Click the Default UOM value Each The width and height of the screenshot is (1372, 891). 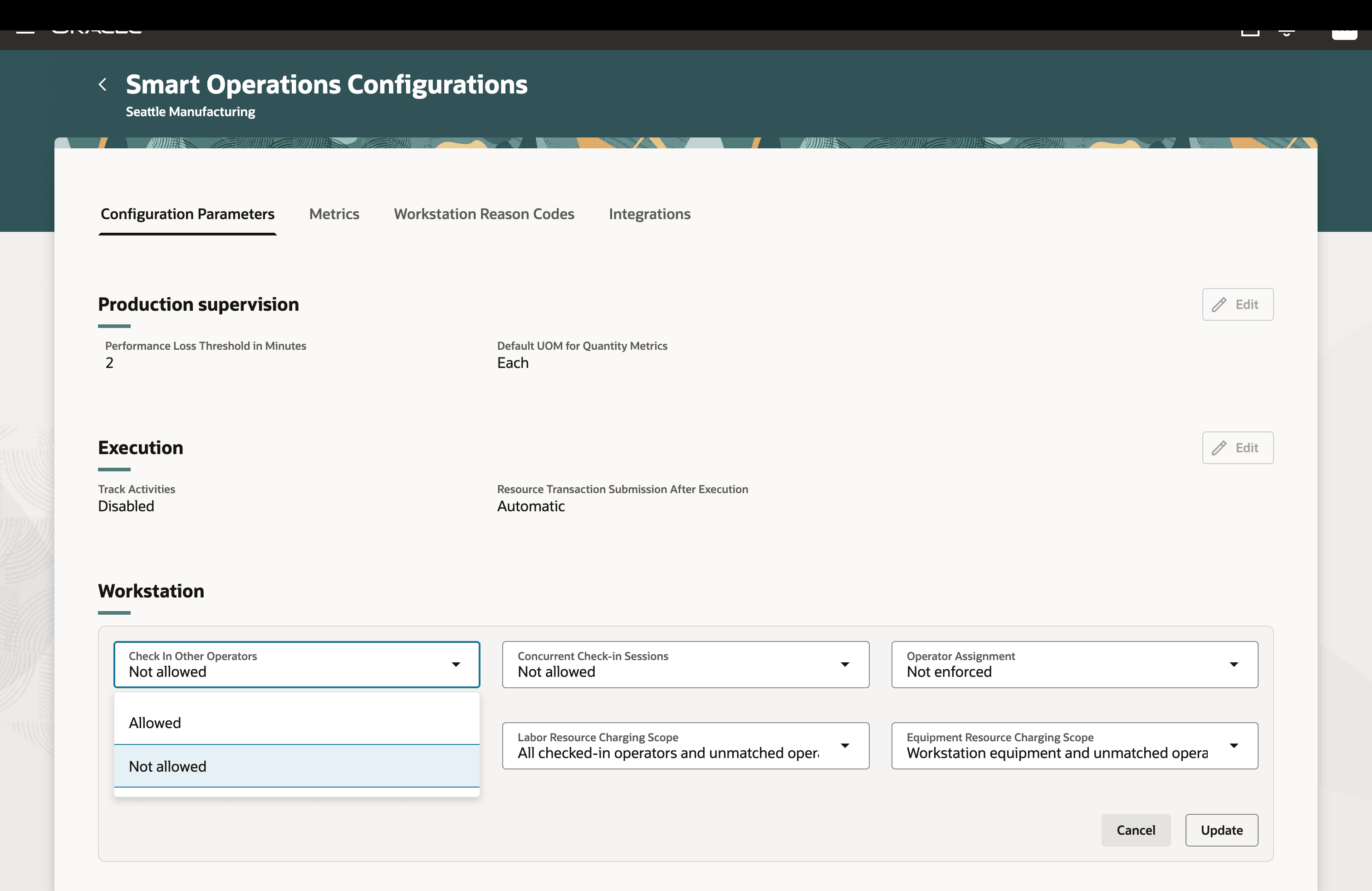(x=513, y=362)
